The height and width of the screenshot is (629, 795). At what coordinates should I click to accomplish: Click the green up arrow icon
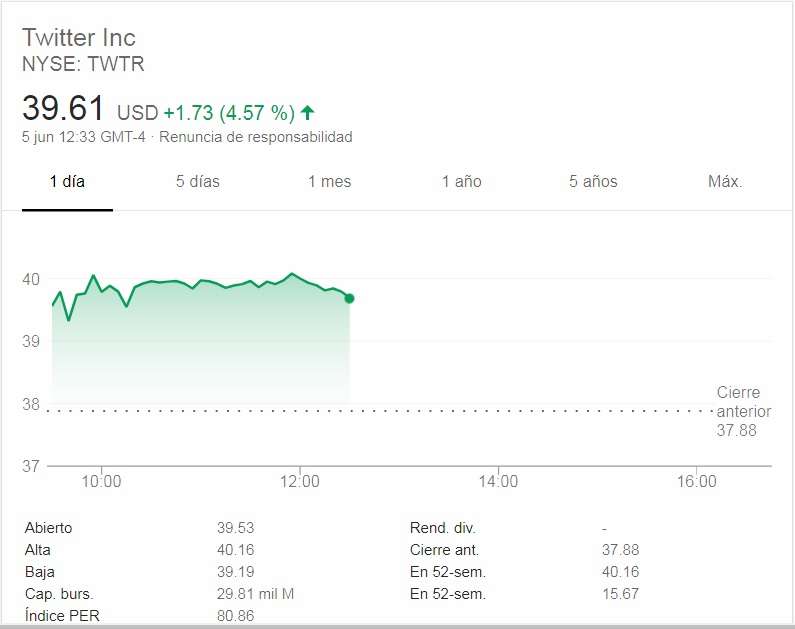click(x=307, y=112)
